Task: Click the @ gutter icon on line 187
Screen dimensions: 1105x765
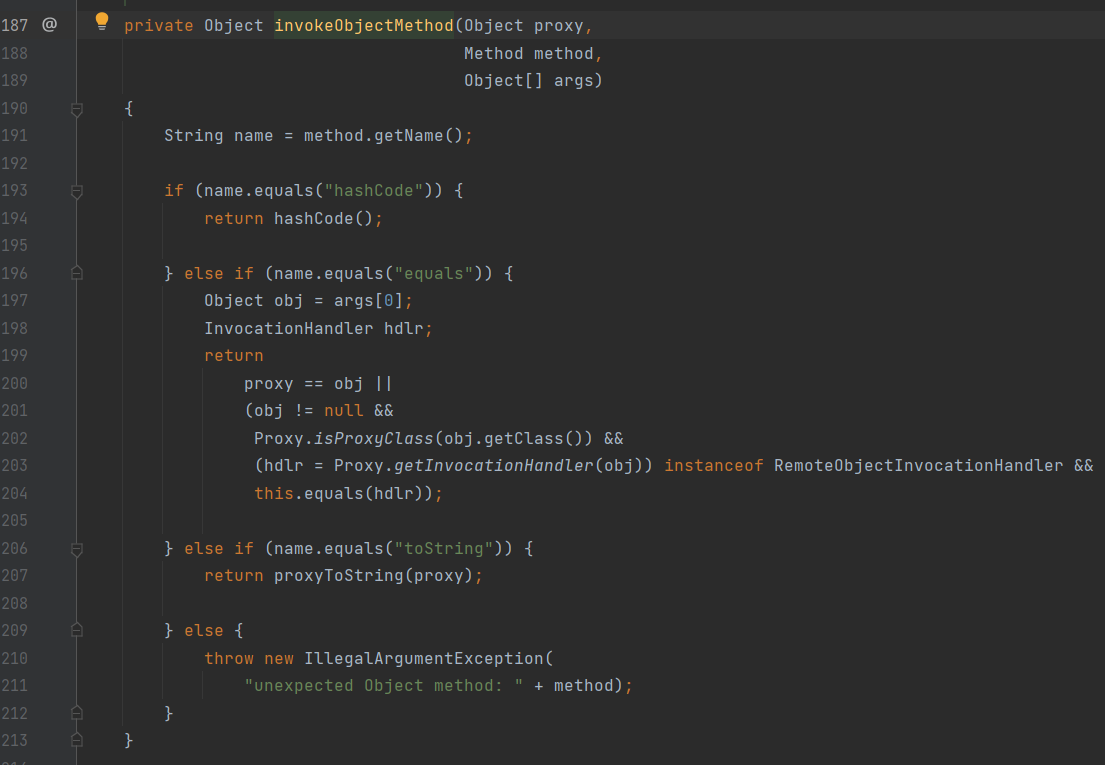Action: [49, 25]
